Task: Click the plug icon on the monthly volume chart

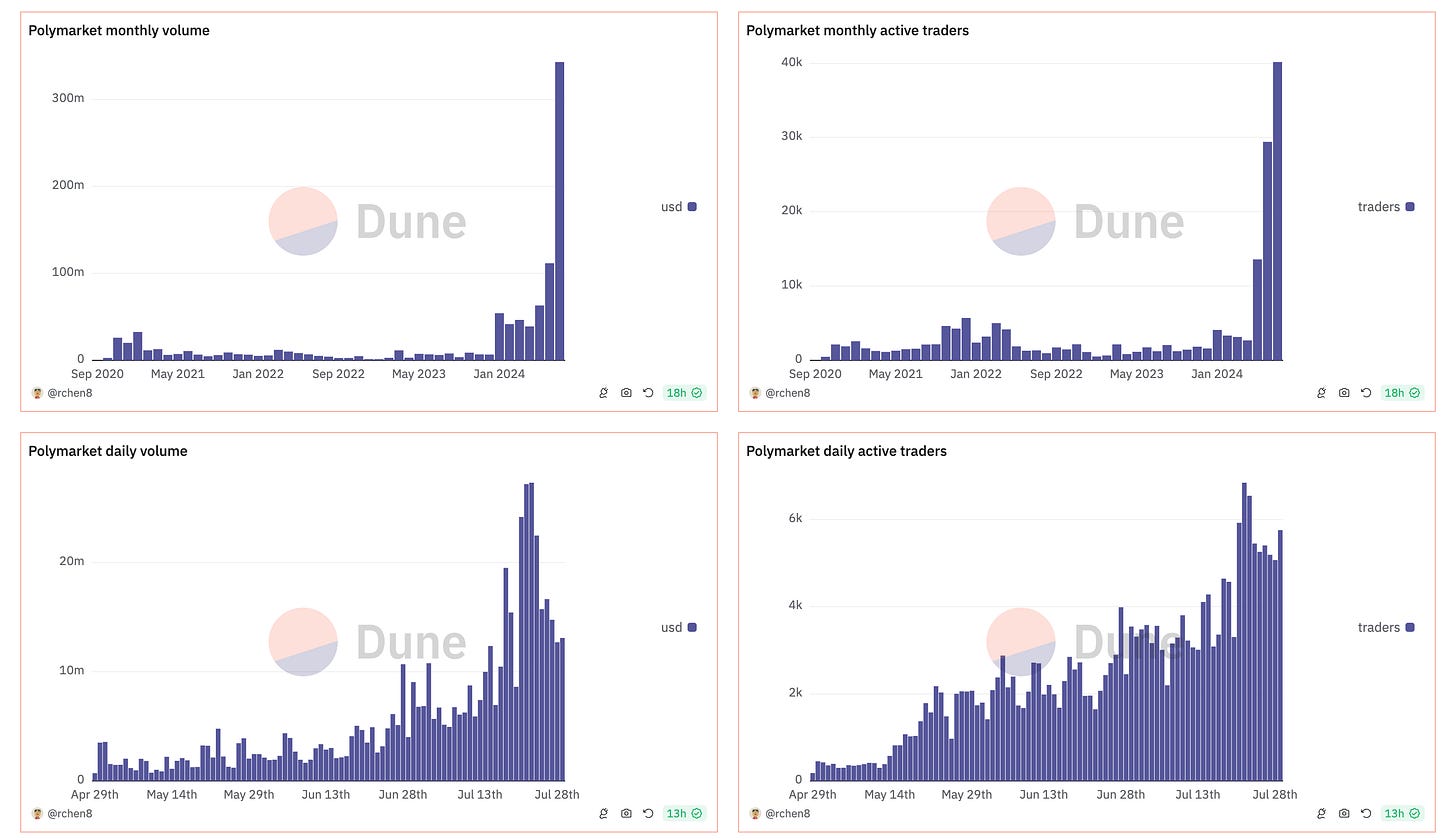Action: click(x=604, y=393)
